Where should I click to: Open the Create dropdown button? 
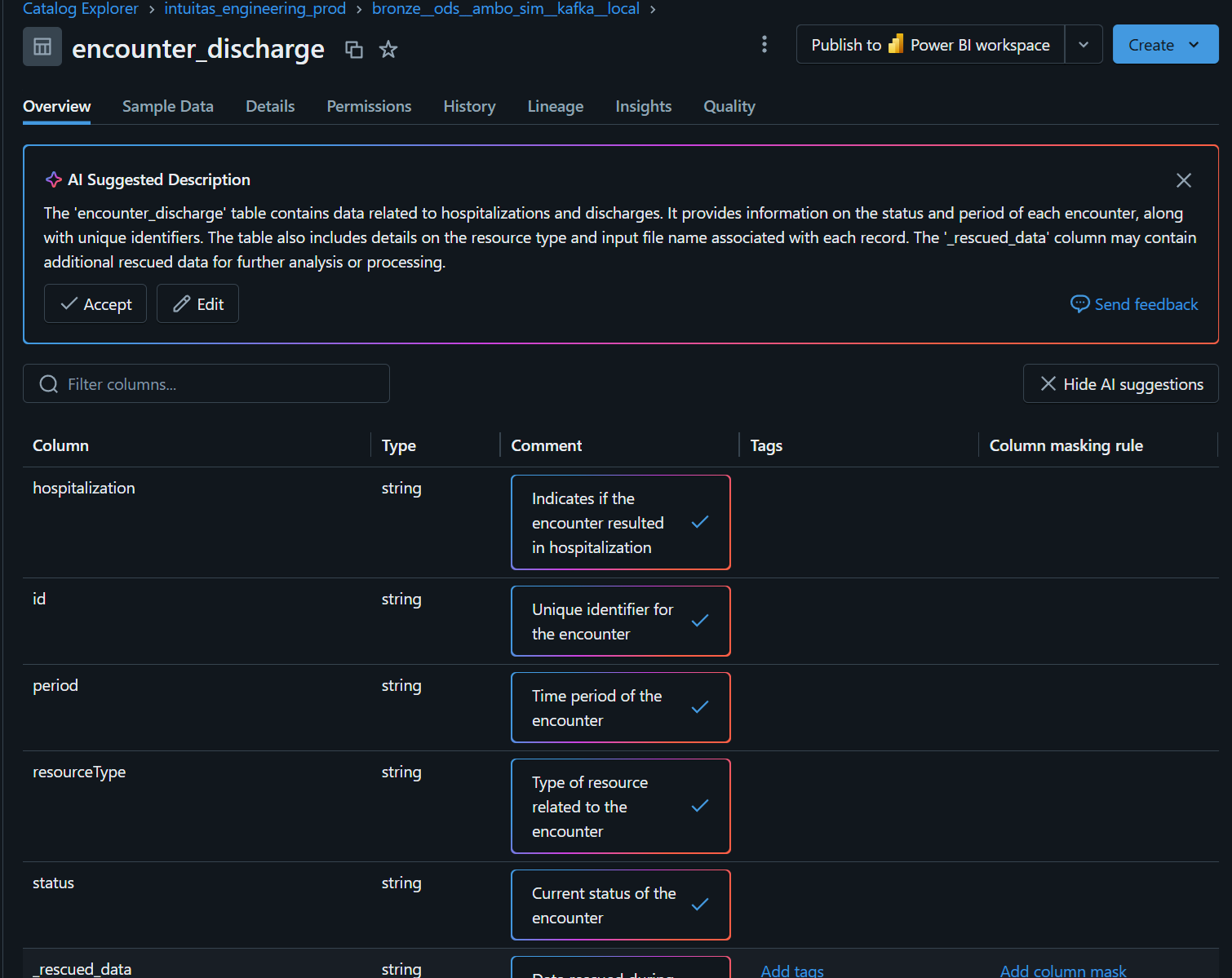tap(1164, 45)
